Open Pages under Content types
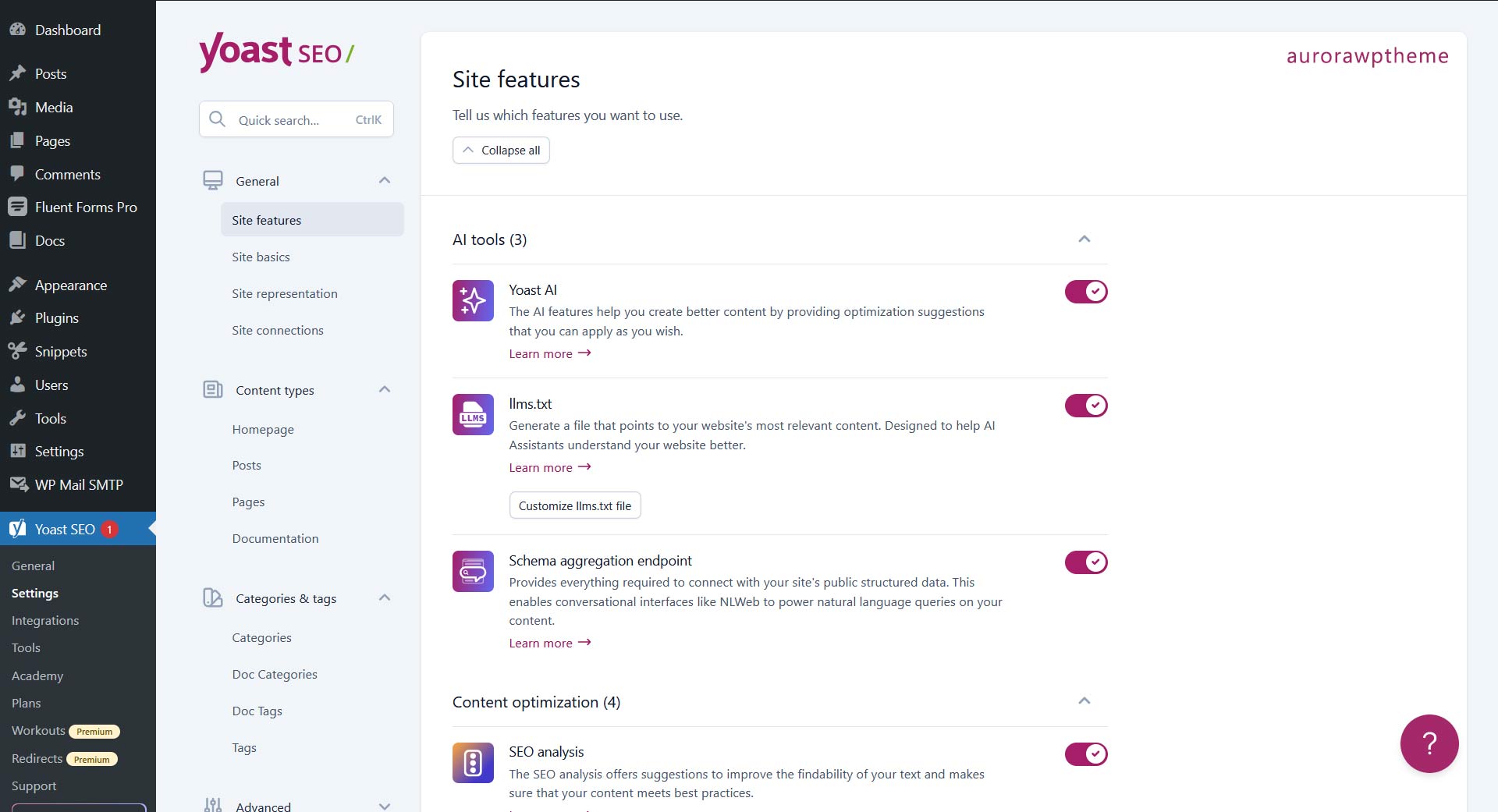 click(248, 502)
